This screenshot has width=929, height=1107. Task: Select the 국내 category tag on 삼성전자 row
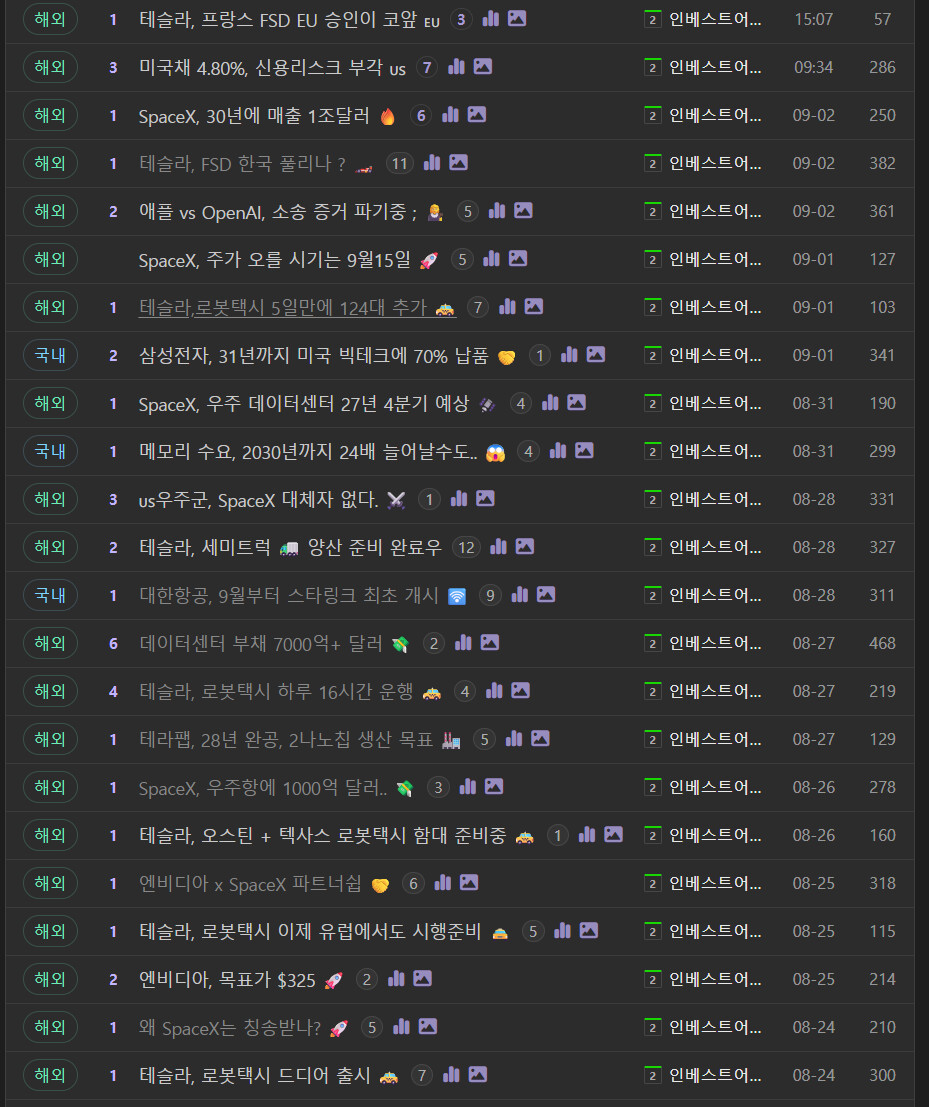50,355
